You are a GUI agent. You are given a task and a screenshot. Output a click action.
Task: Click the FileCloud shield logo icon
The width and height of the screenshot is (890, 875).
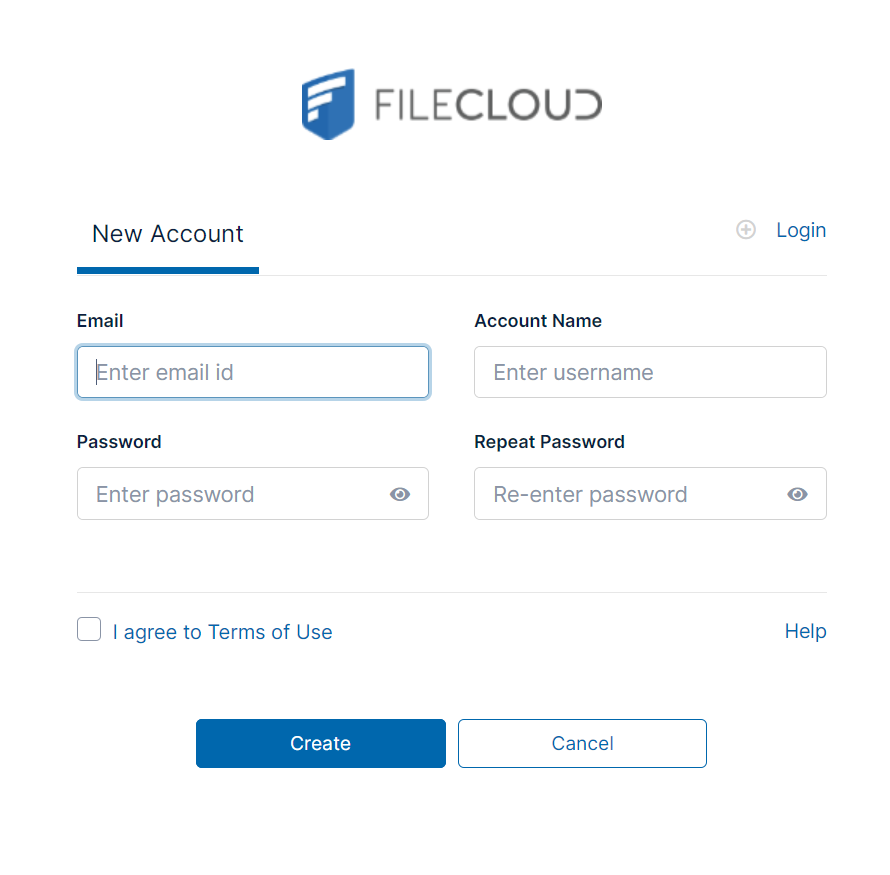pos(328,104)
